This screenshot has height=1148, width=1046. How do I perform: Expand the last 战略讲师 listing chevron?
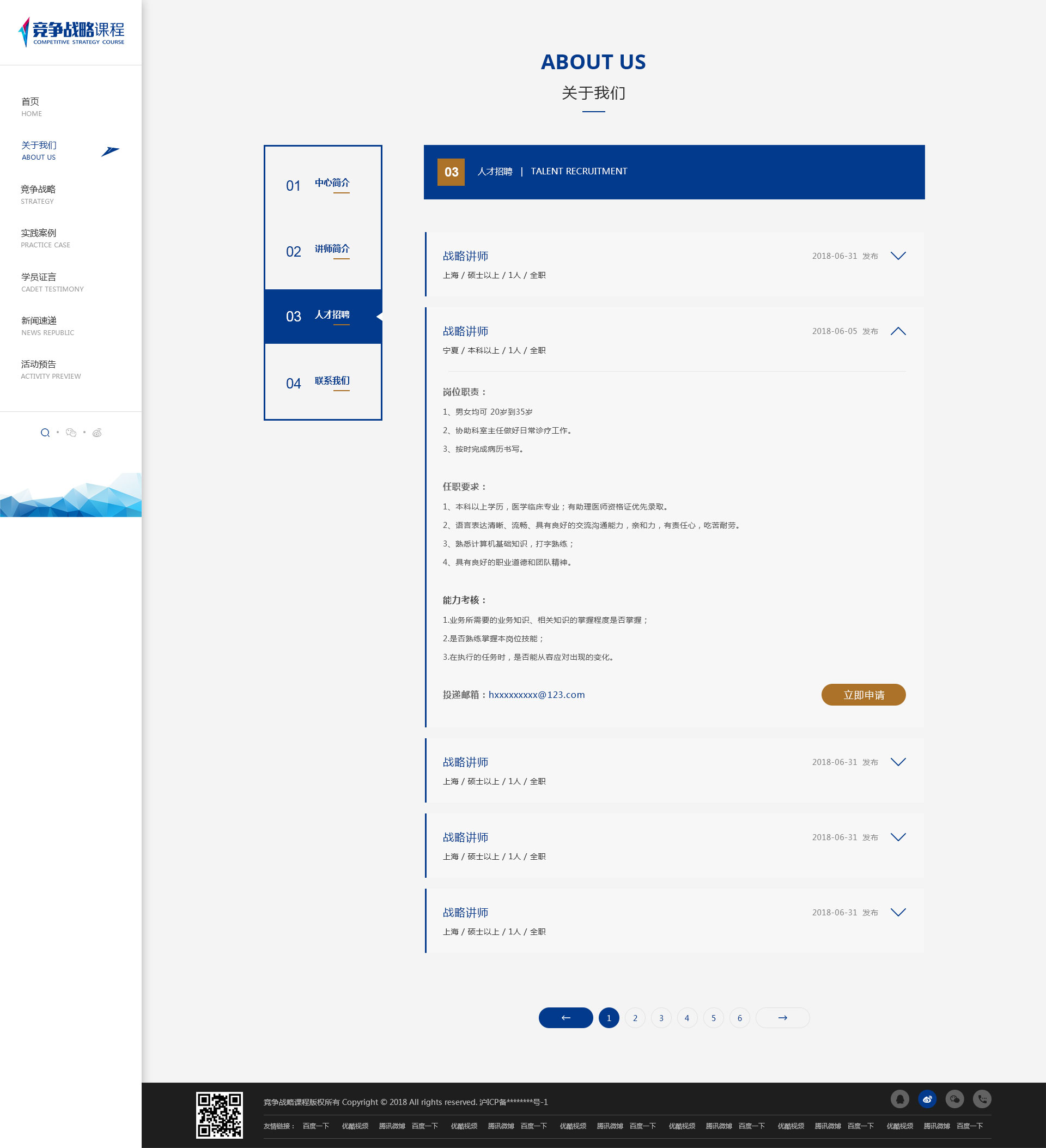pos(897,912)
